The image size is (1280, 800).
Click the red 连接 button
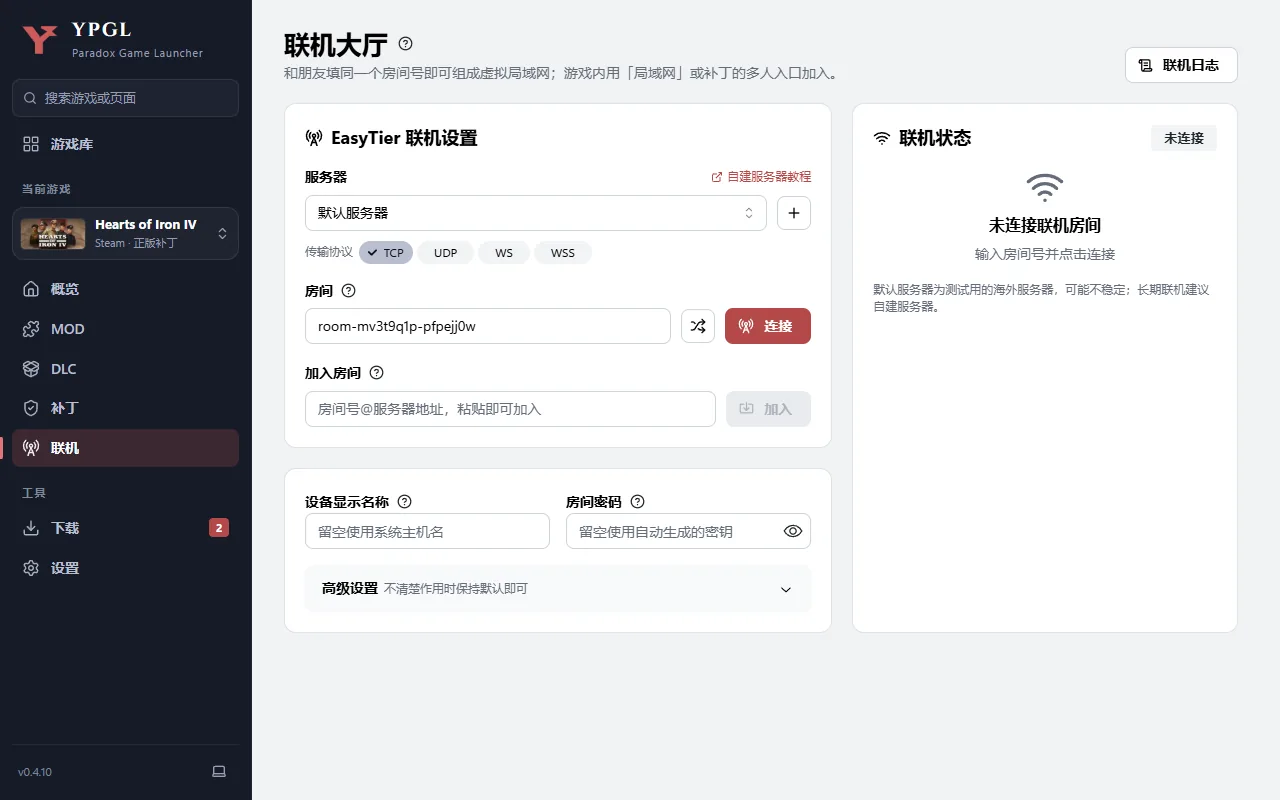click(x=768, y=326)
